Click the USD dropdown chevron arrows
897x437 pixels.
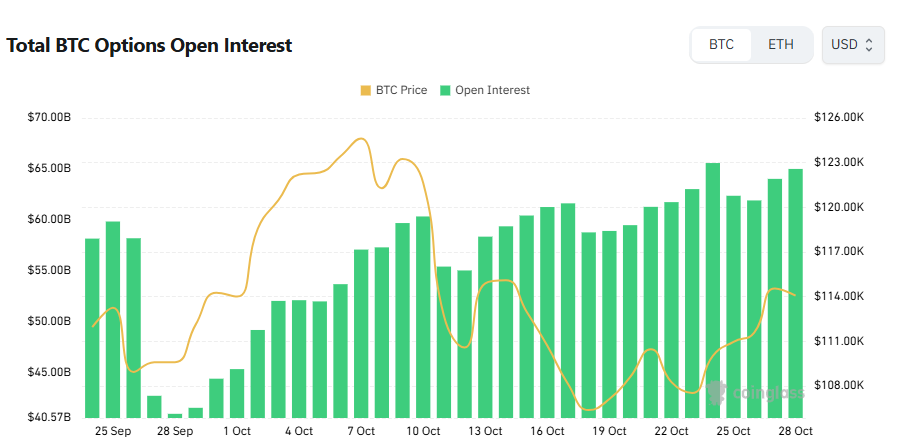(x=869, y=45)
